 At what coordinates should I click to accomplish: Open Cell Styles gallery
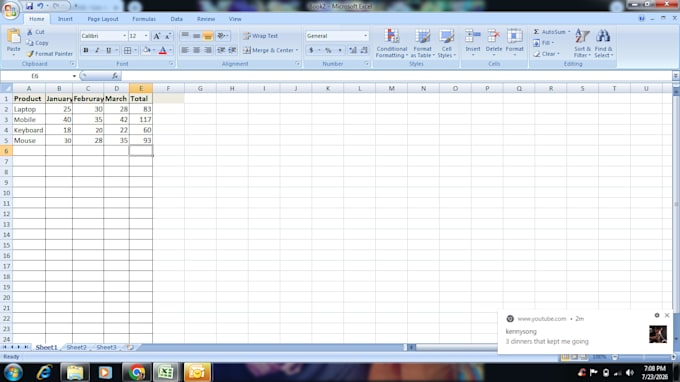pyautogui.click(x=446, y=43)
